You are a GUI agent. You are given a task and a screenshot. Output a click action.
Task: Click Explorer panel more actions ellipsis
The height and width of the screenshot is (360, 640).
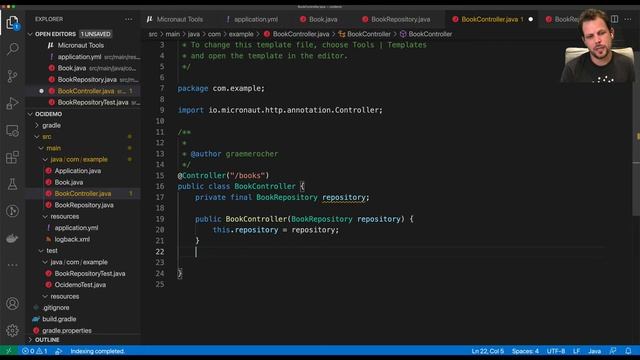129,19
